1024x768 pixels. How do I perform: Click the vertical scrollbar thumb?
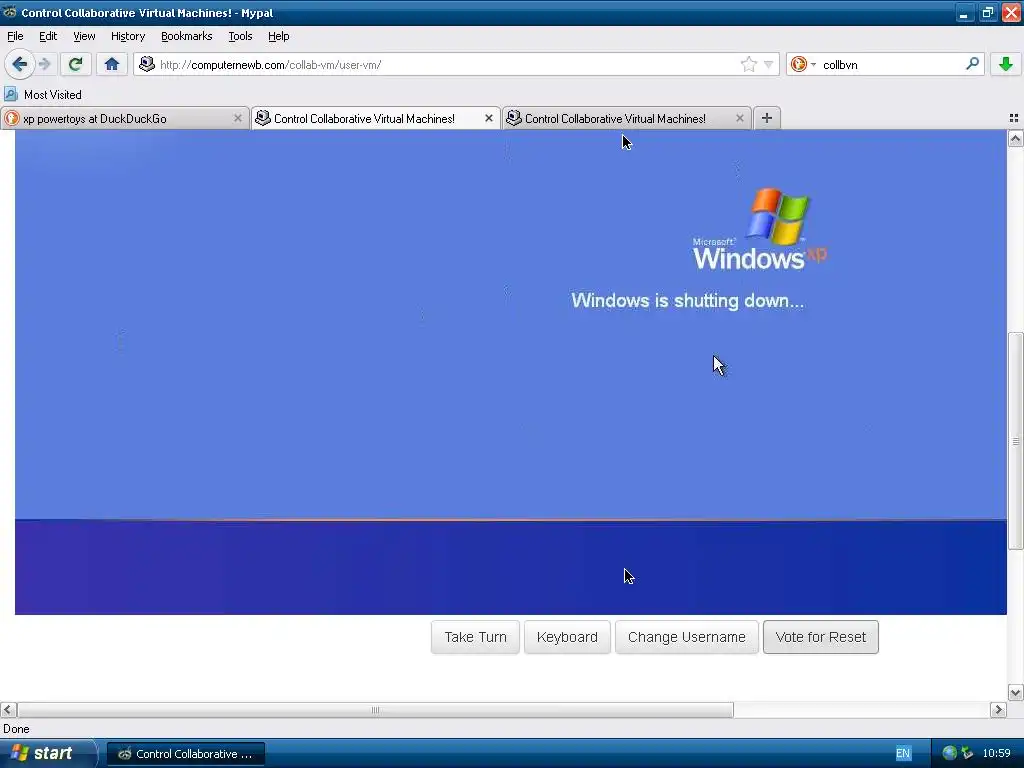[1016, 441]
